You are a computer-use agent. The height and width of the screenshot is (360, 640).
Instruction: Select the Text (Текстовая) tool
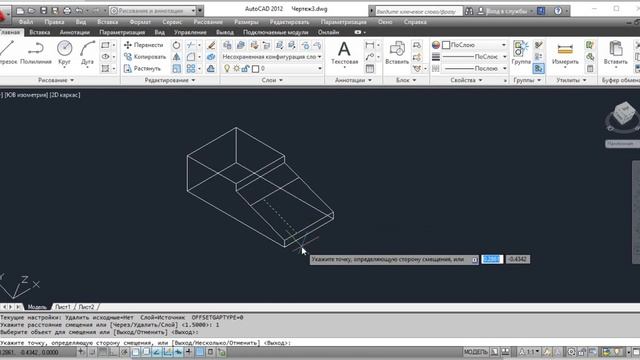click(x=344, y=53)
